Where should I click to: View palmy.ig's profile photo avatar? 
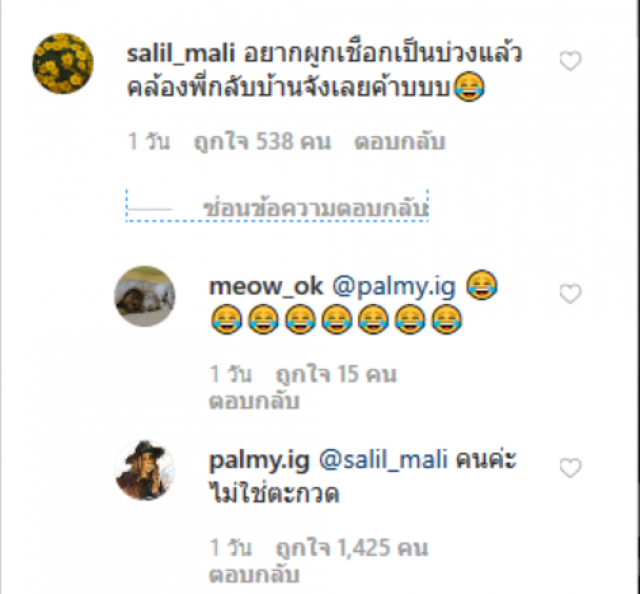click(144, 470)
